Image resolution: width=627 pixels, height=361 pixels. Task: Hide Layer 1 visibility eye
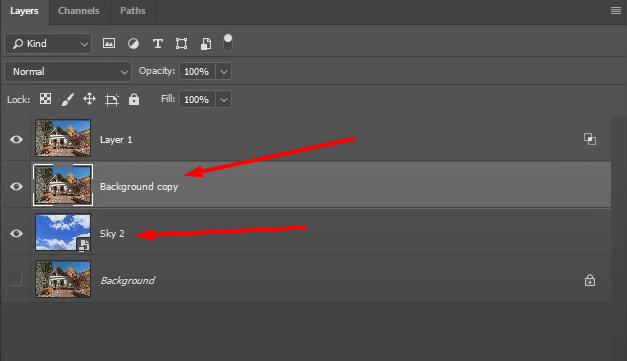point(16,139)
